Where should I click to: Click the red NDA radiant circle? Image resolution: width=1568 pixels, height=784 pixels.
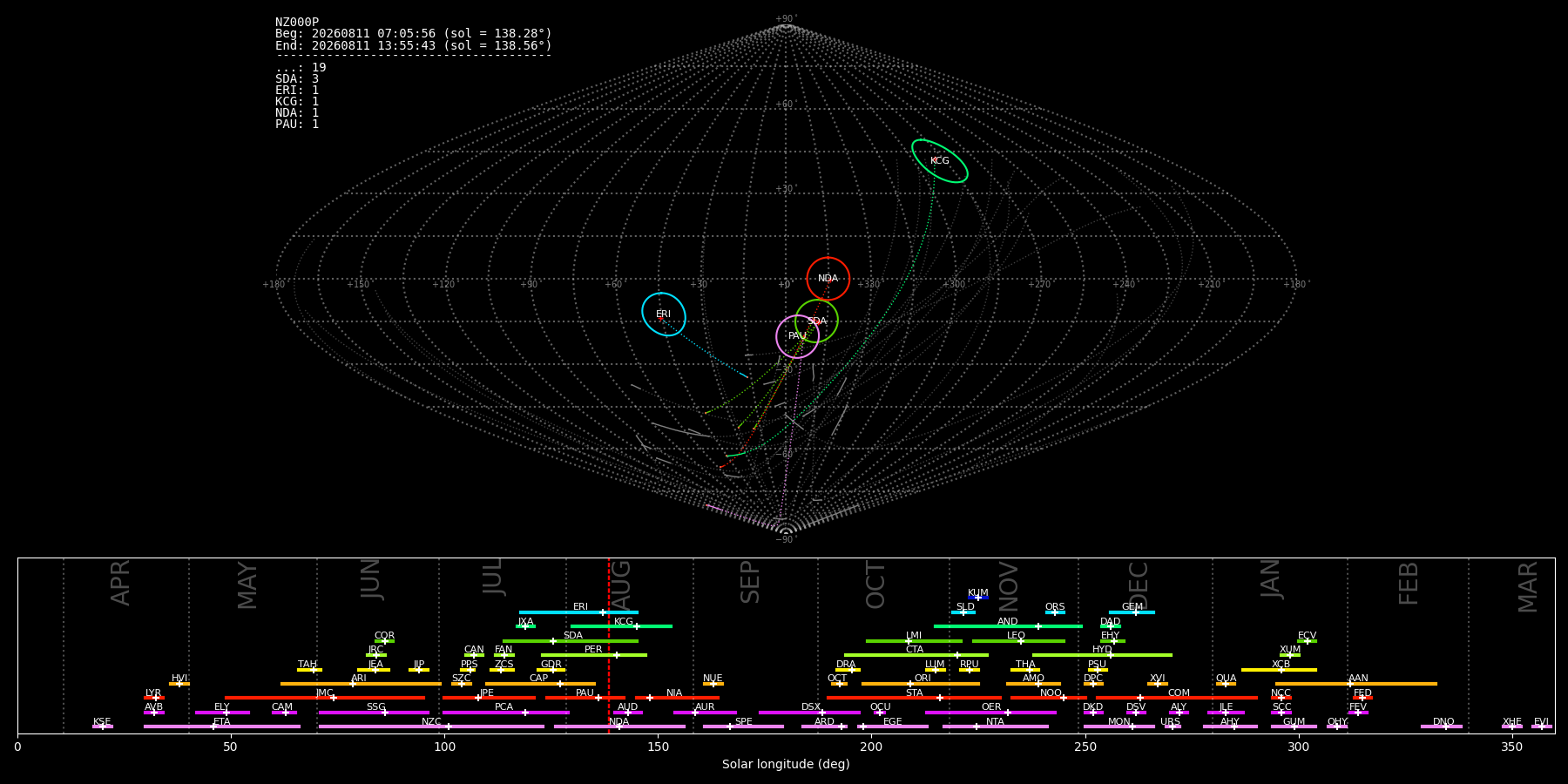tap(828, 279)
